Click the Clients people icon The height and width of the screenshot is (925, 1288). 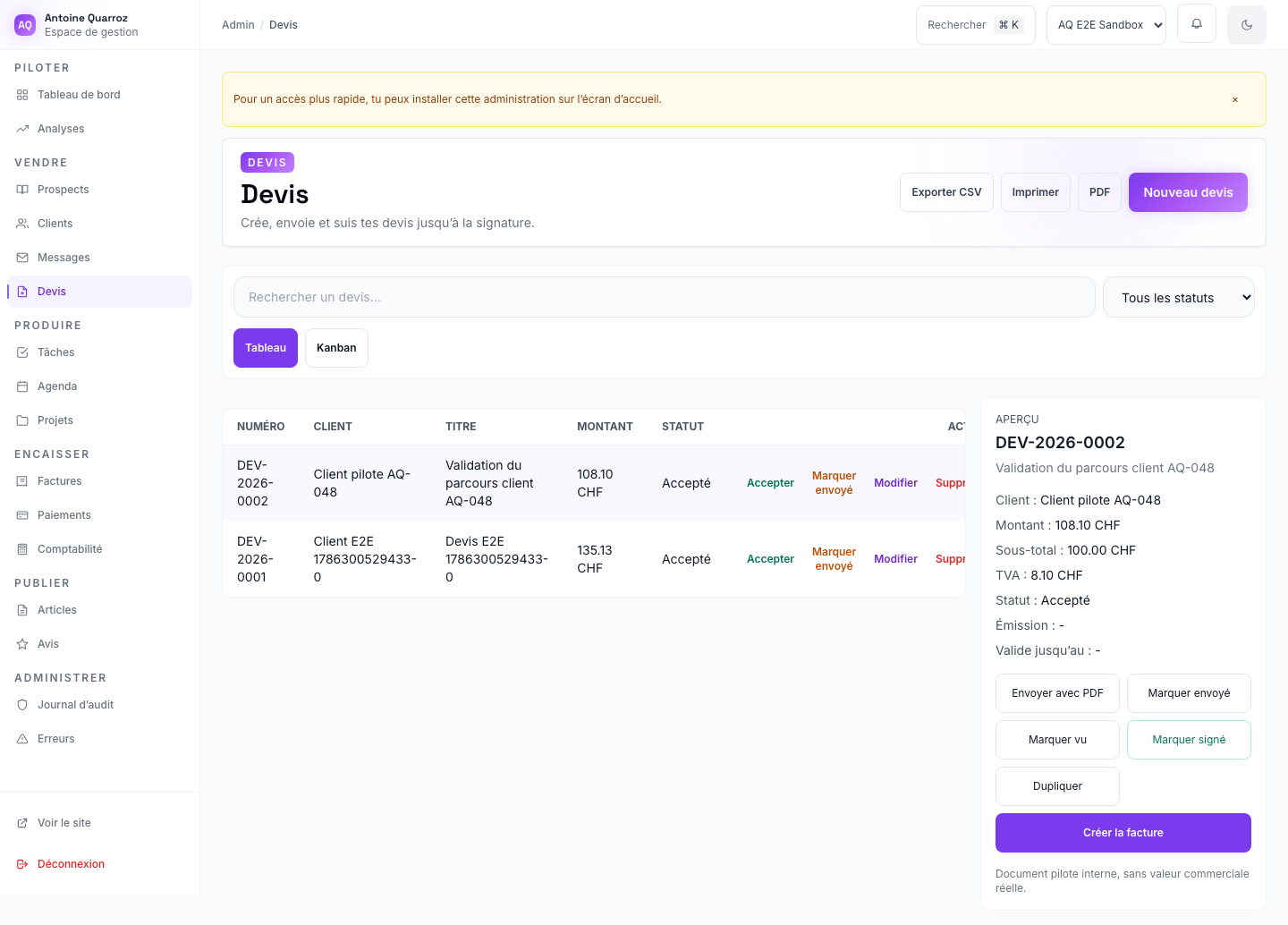[x=22, y=224]
